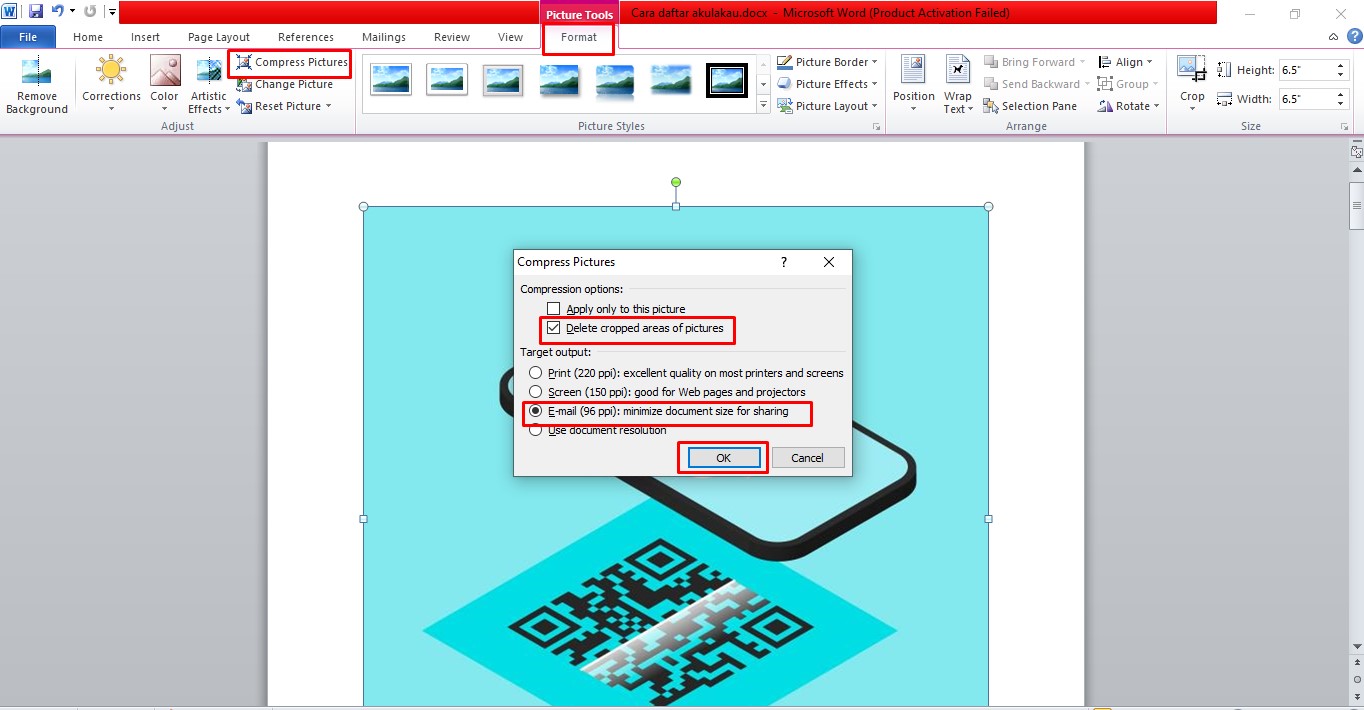Open the Size group dialog launcher
Screen dimensions: 1364x710
[x=1344, y=127]
